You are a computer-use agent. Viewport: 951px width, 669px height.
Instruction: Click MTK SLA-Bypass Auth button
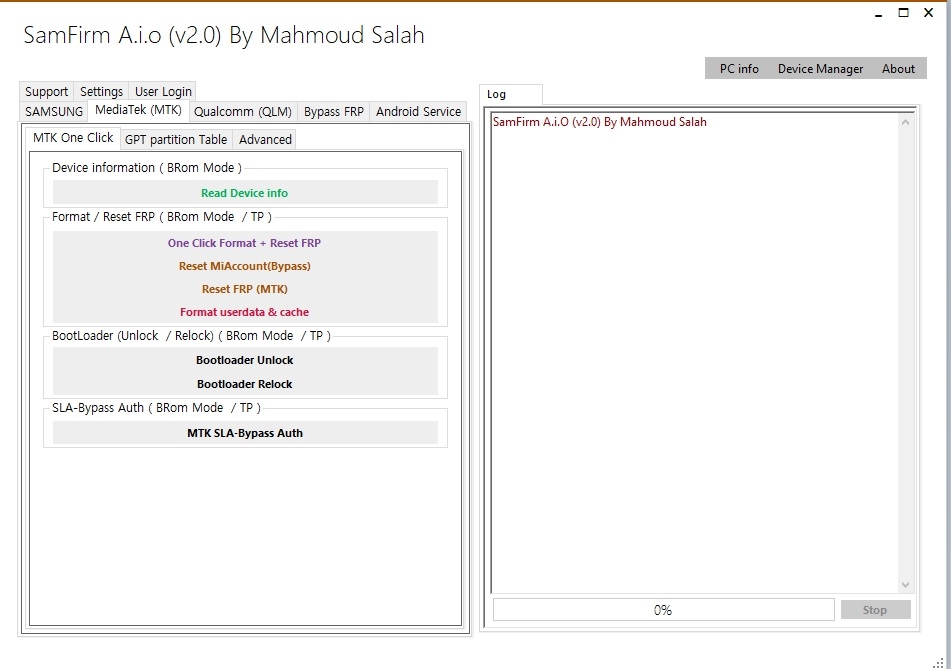pos(245,433)
